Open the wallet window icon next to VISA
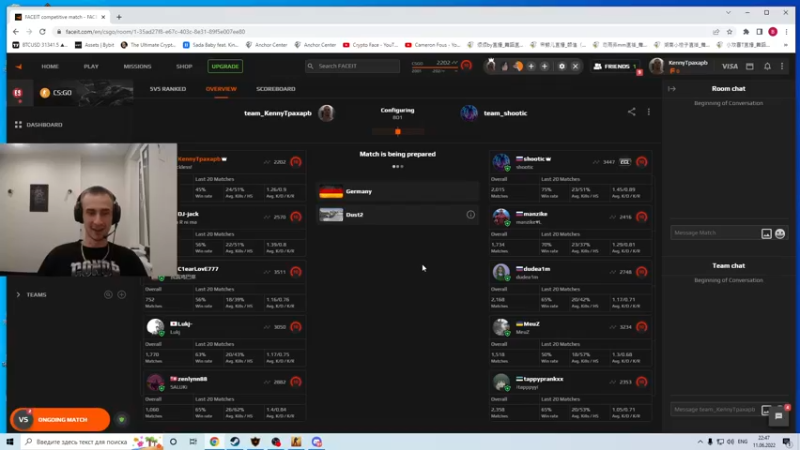 pyautogui.click(x=749, y=66)
